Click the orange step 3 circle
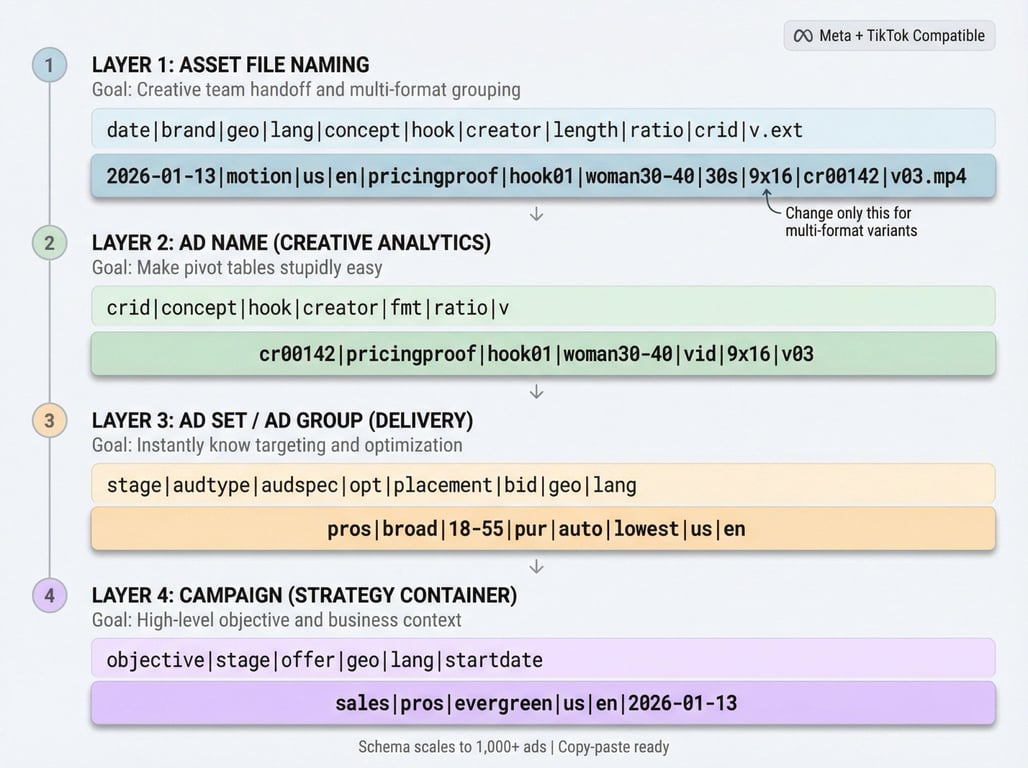Image resolution: width=1028 pixels, height=768 pixels. coord(49,420)
